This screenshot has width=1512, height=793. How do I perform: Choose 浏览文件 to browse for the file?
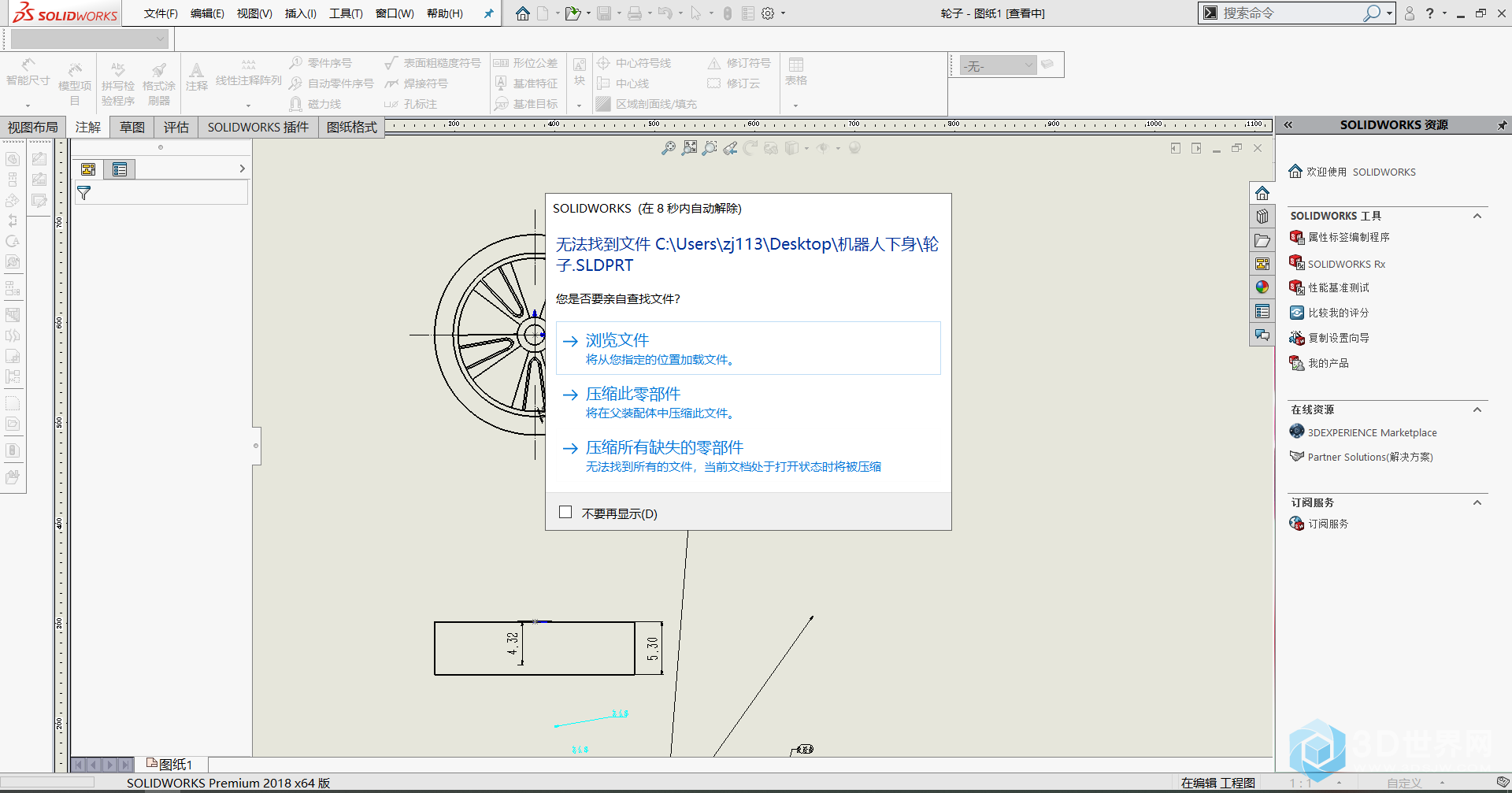[x=748, y=348]
